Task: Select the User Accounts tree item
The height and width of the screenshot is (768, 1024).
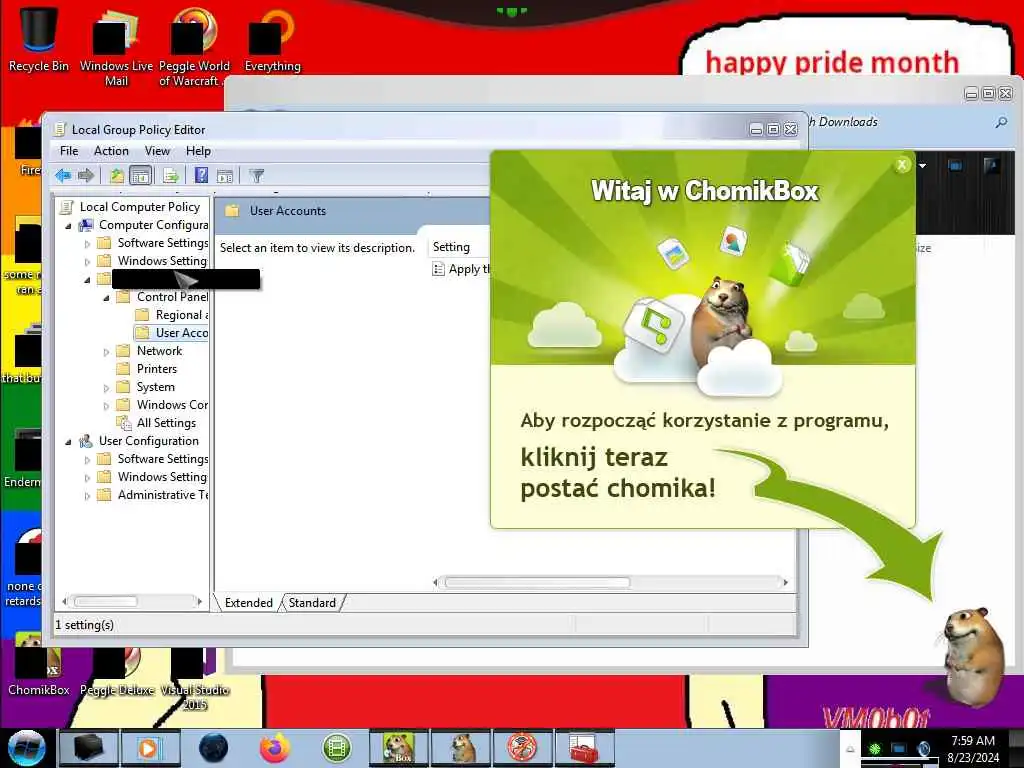Action: coord(172,333)
